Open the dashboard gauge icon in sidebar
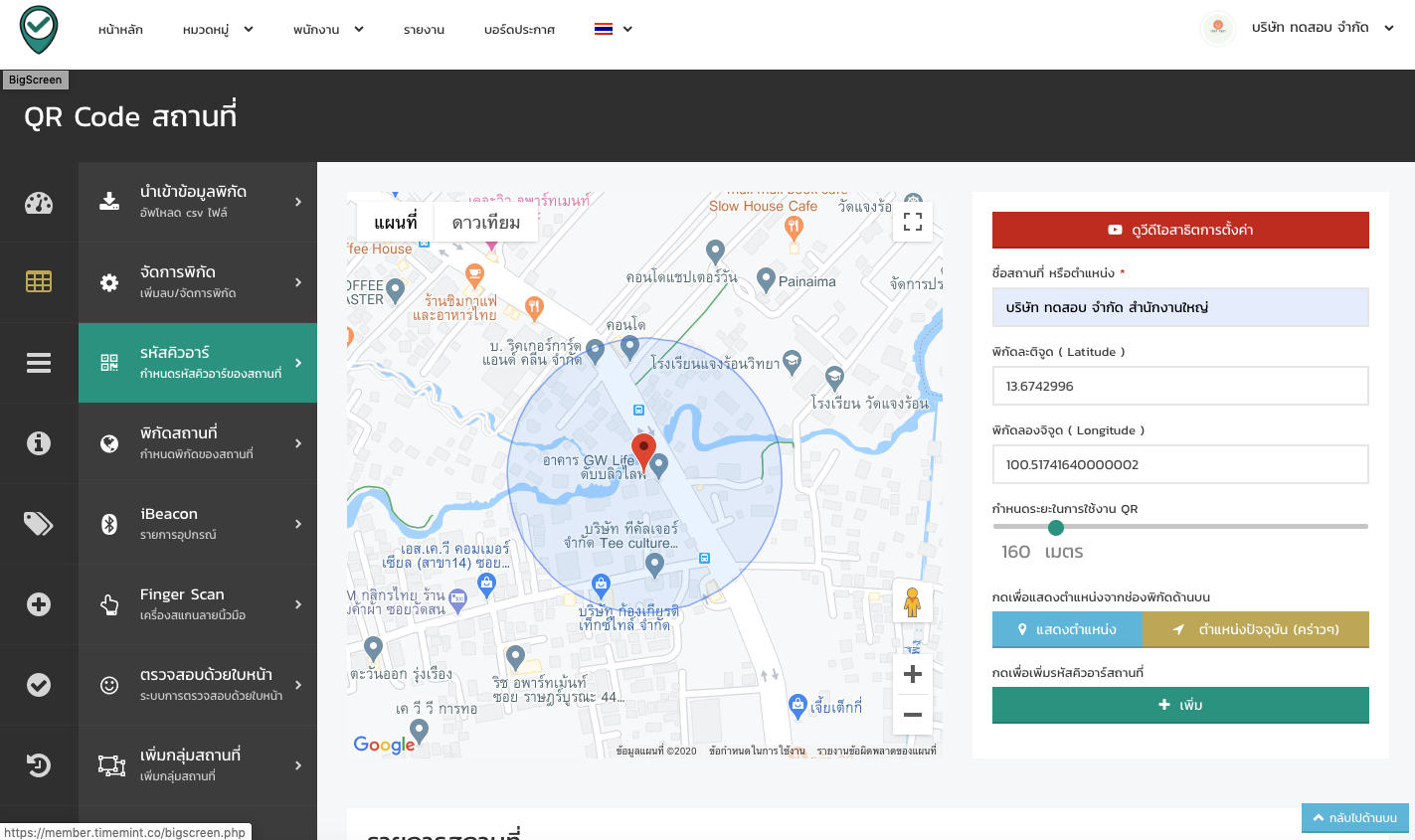1415x840 pixels. point(39,203)
